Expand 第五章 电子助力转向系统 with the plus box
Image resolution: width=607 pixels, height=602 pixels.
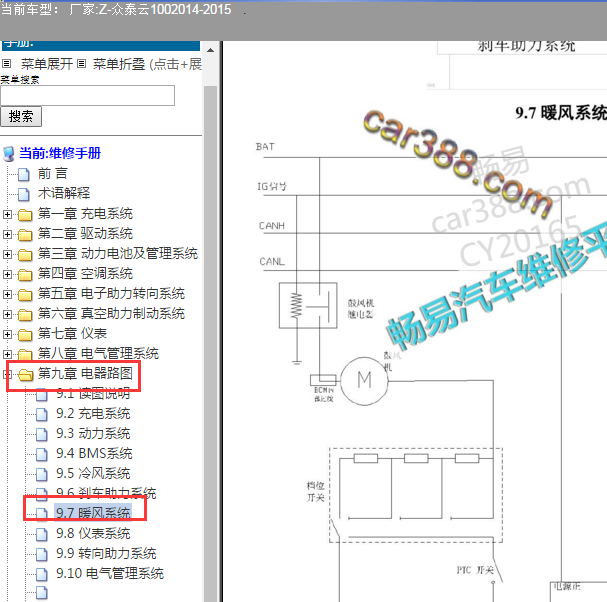(7, 295)
